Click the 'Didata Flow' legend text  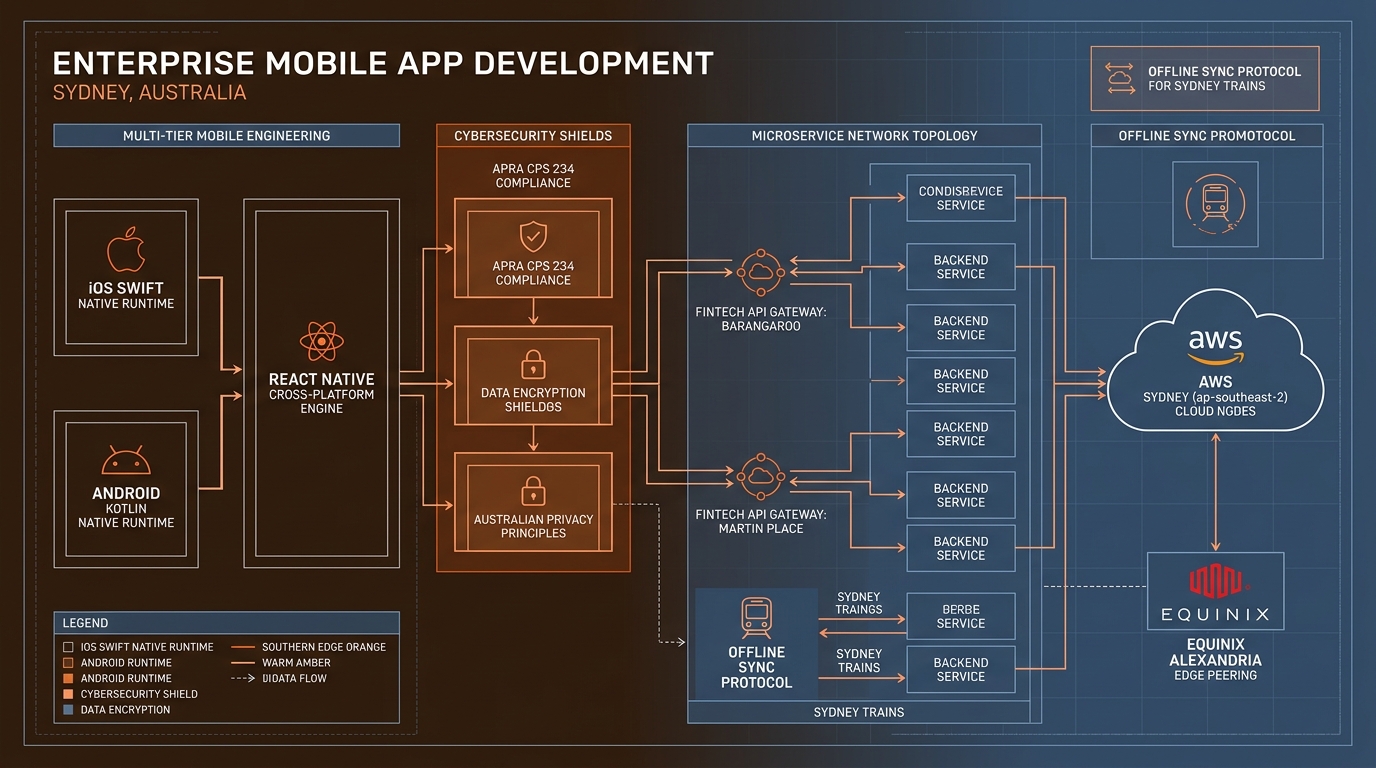click(294, 678)
